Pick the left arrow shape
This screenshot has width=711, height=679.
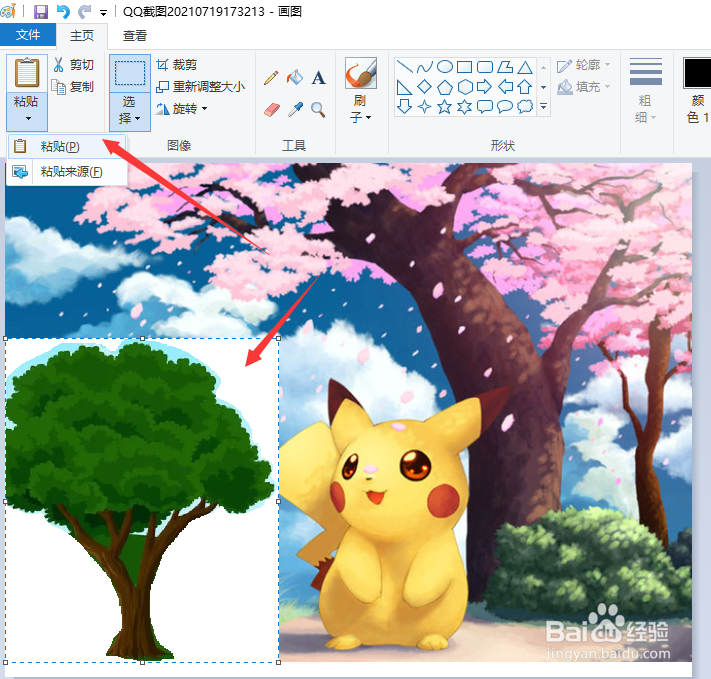[505, 87]
